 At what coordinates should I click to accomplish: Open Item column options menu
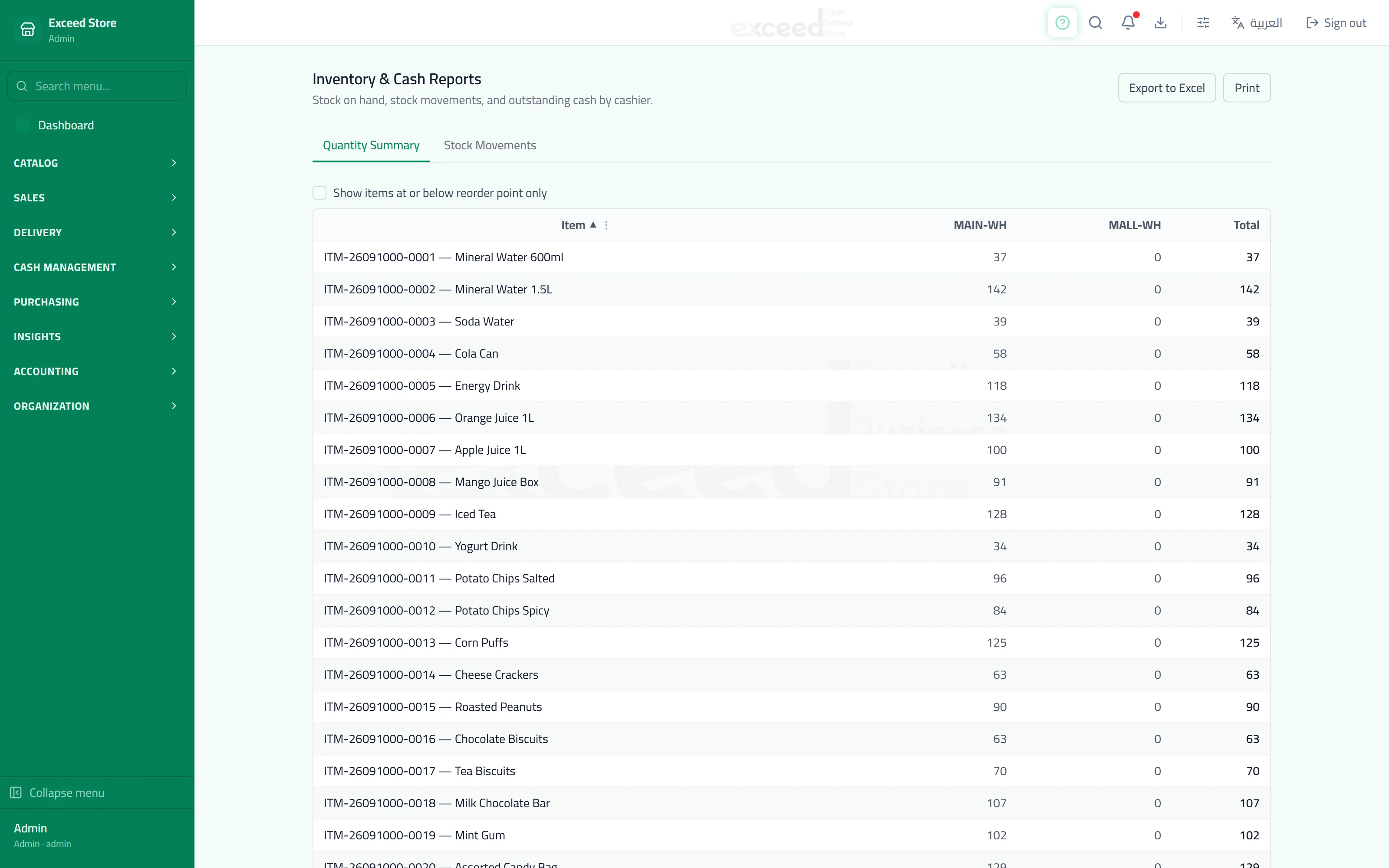pyautogui.click(x=606, y=225)
